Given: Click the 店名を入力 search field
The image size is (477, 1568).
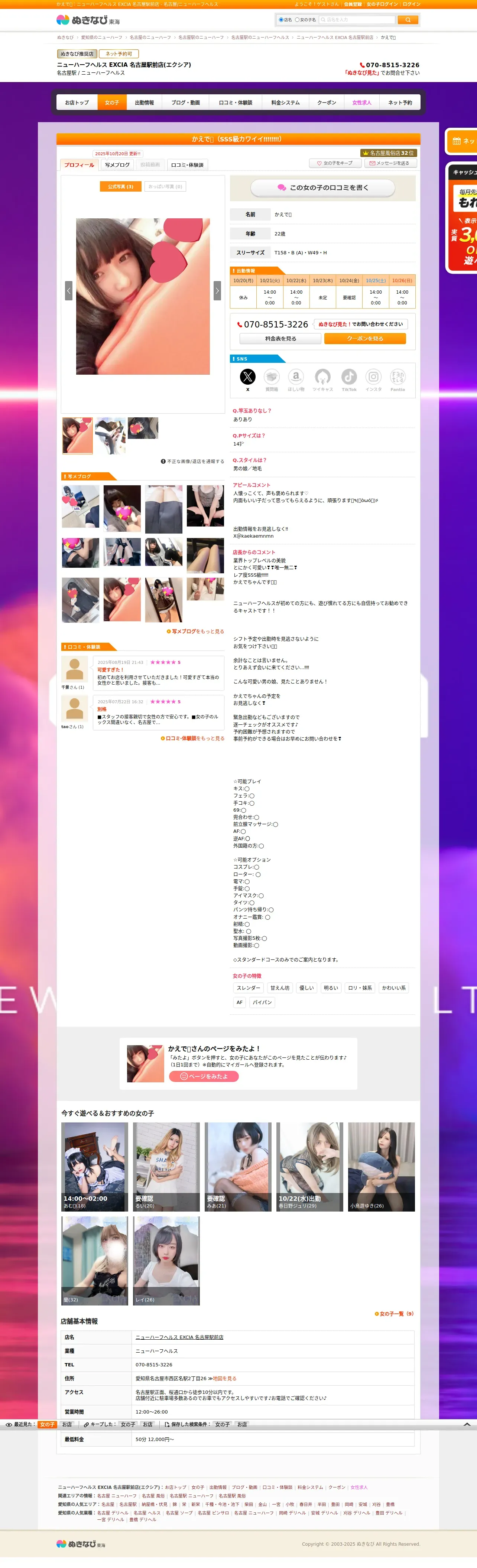Looking at the screenshot, I should click(x=356, y=19).
